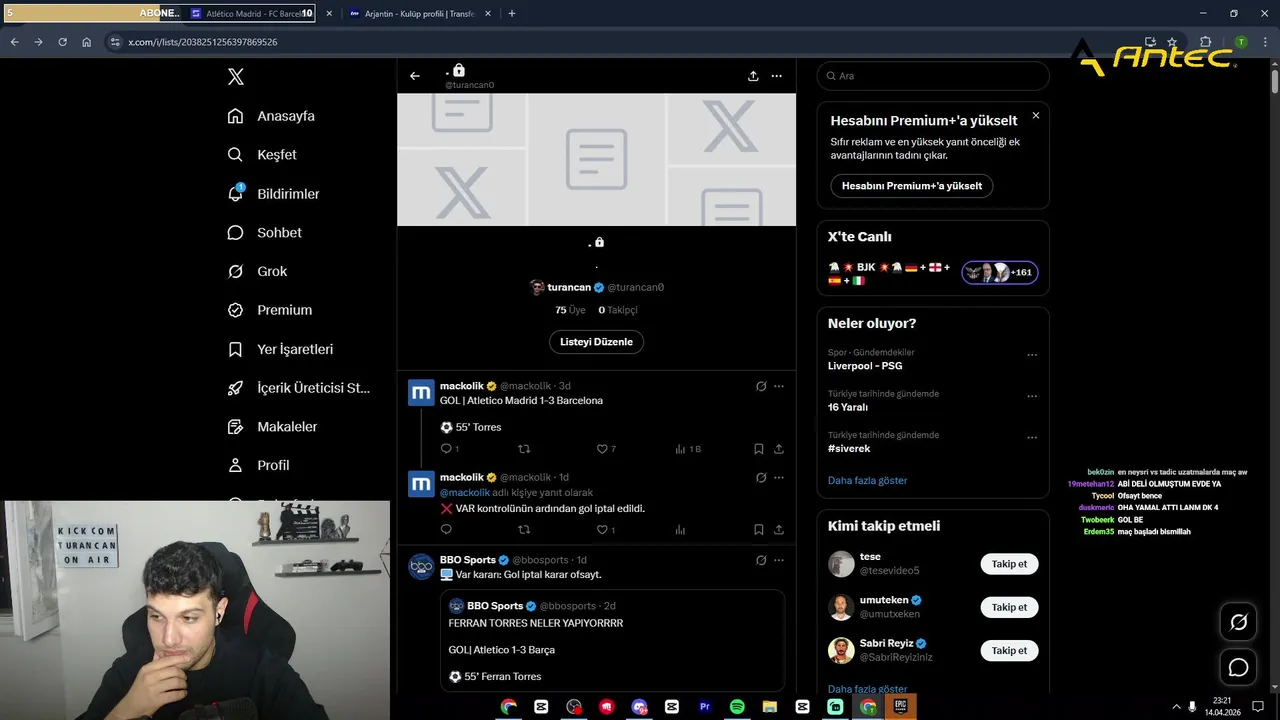Share the VAR kontrolünün post
This screenshot has width=1280, height=720.
[779, 530]
